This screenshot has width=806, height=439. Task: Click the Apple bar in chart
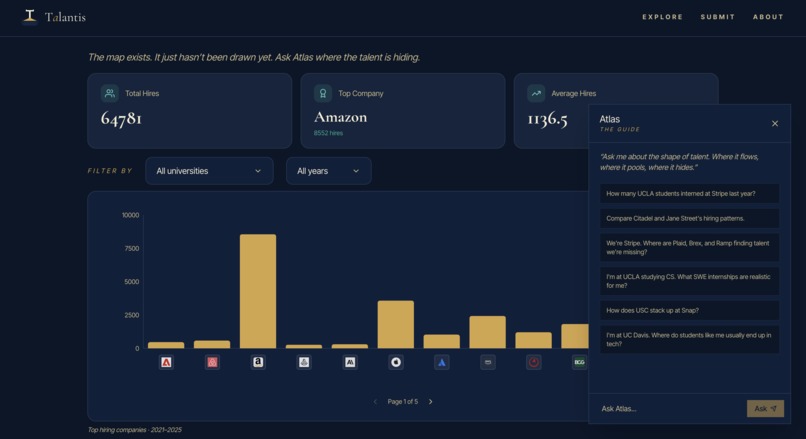(x=396, y=324)
